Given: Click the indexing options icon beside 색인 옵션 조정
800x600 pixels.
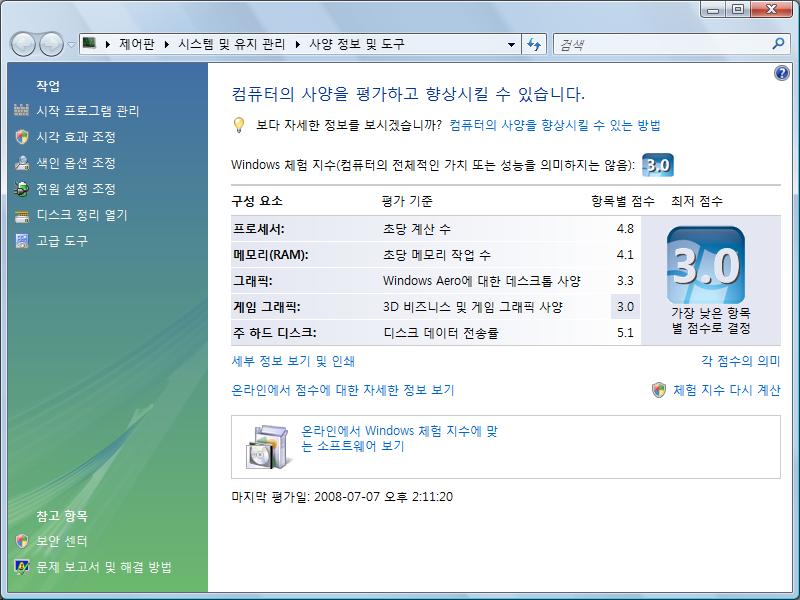Looking at the screenshot, I should pyautogui.click(x=21, y=163).
